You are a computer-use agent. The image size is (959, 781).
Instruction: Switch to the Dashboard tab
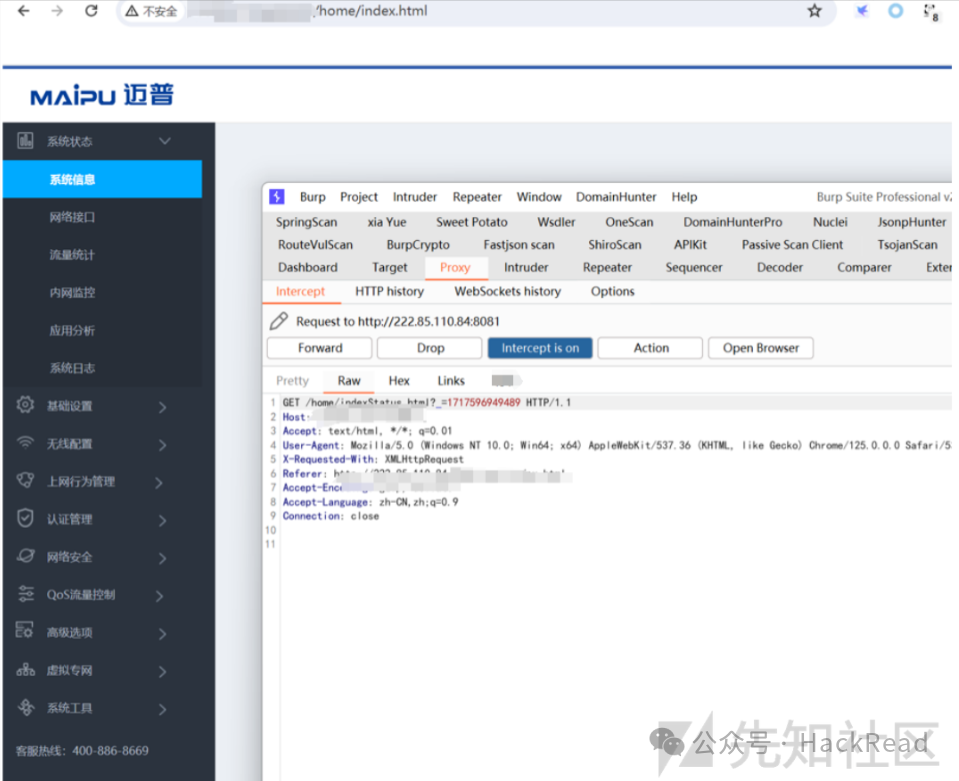[308, 267]
